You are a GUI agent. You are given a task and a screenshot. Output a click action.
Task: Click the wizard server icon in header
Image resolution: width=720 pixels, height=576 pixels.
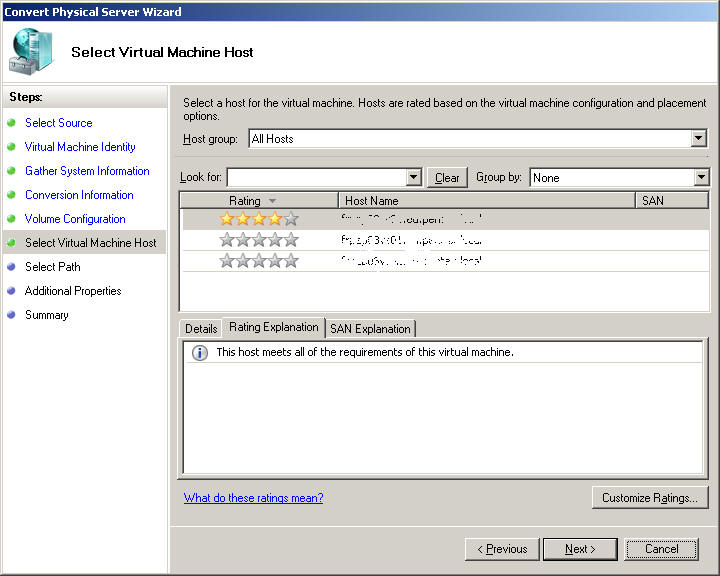(33, 51)
